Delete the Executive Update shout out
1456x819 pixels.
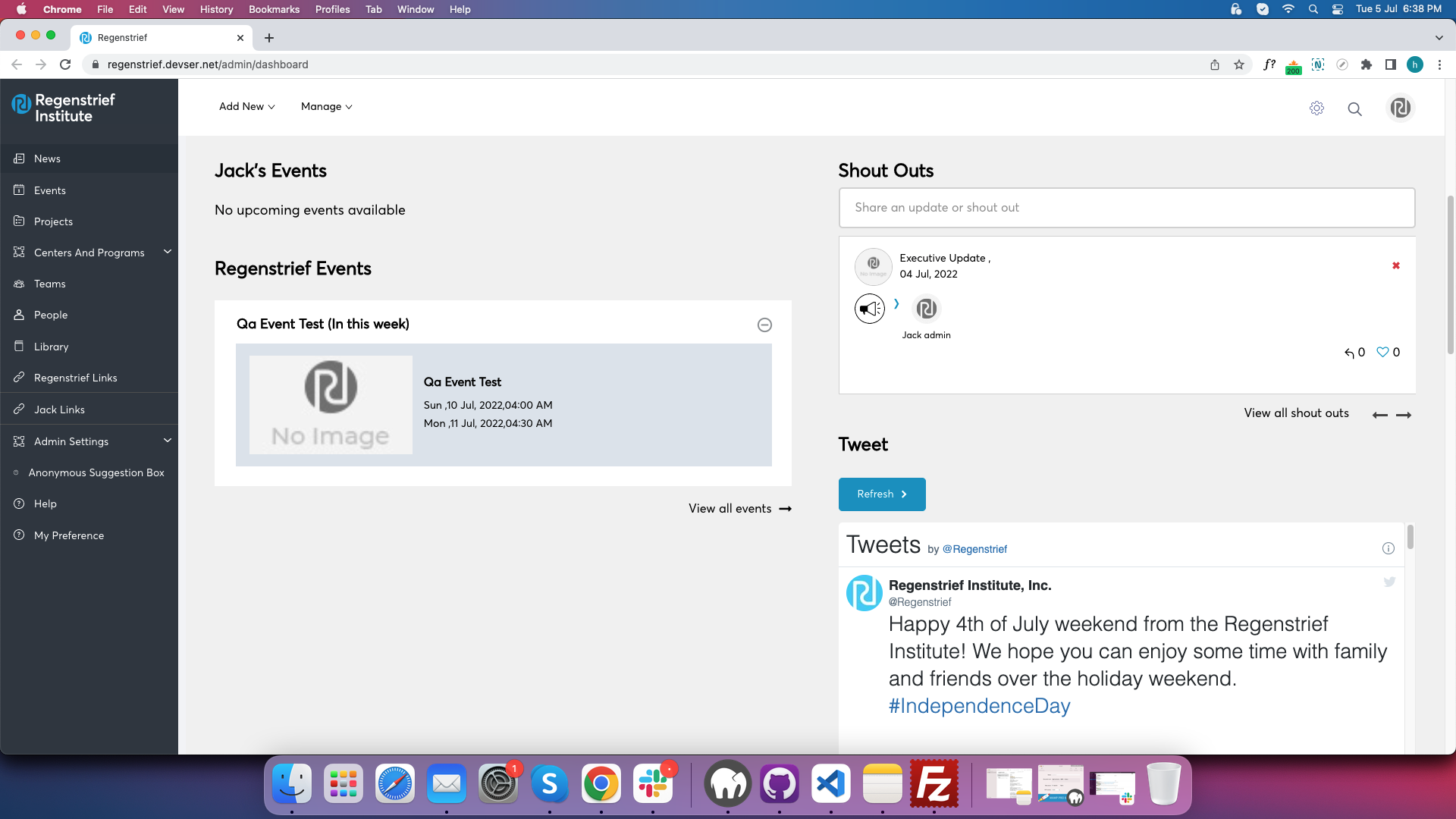pyautogui.click(x=1395, y=265)
